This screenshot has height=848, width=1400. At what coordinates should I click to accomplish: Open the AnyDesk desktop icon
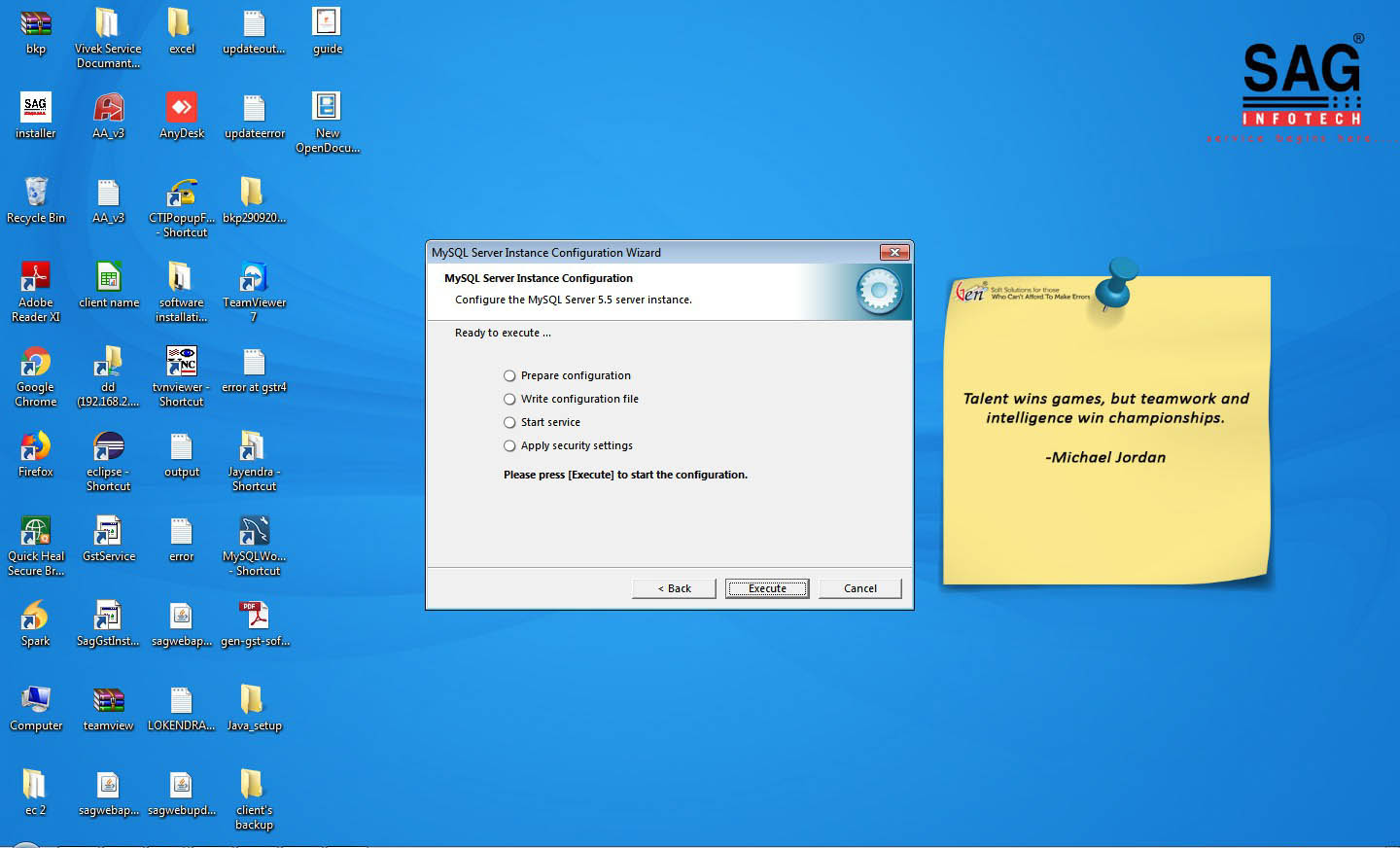point(182,108)
